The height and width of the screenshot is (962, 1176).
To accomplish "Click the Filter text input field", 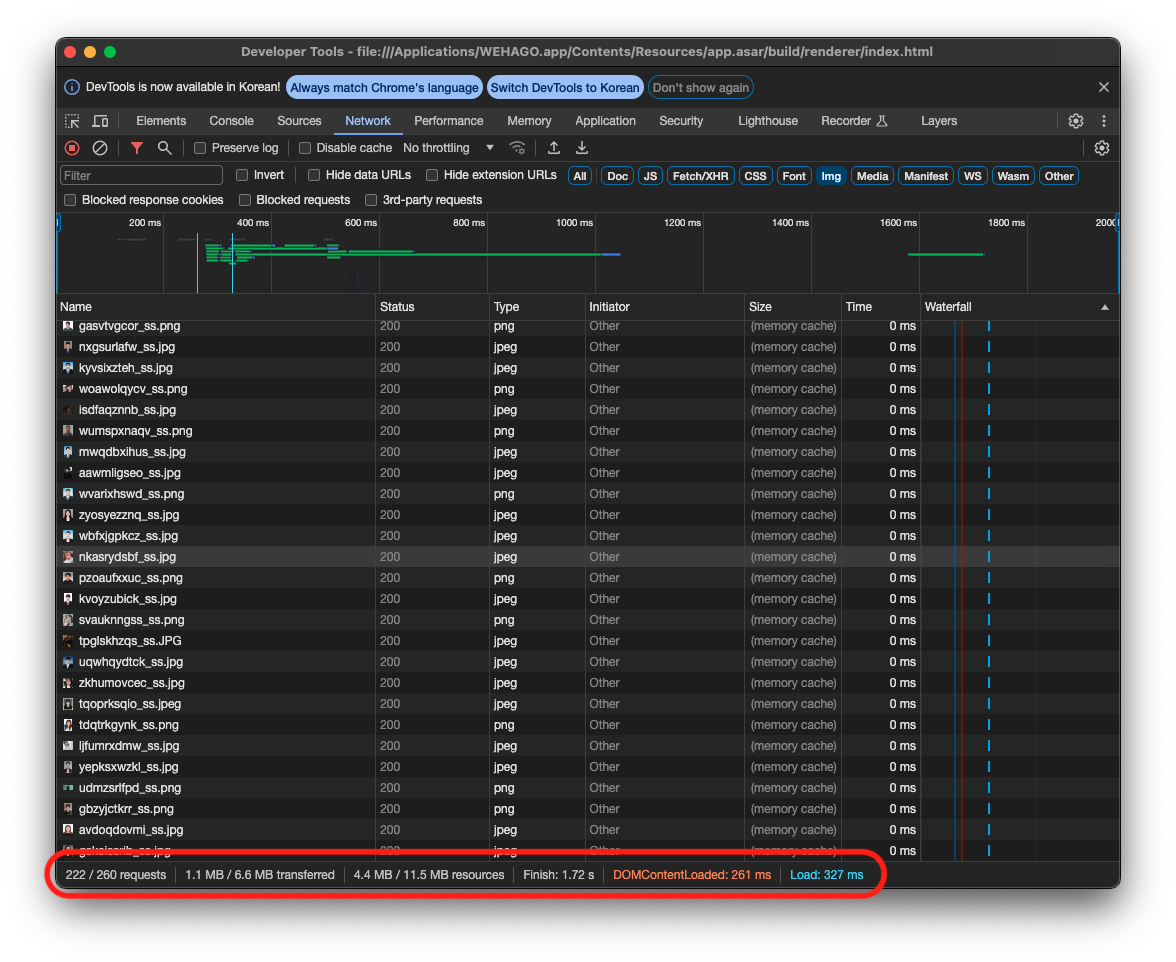I will click(142, 176).
